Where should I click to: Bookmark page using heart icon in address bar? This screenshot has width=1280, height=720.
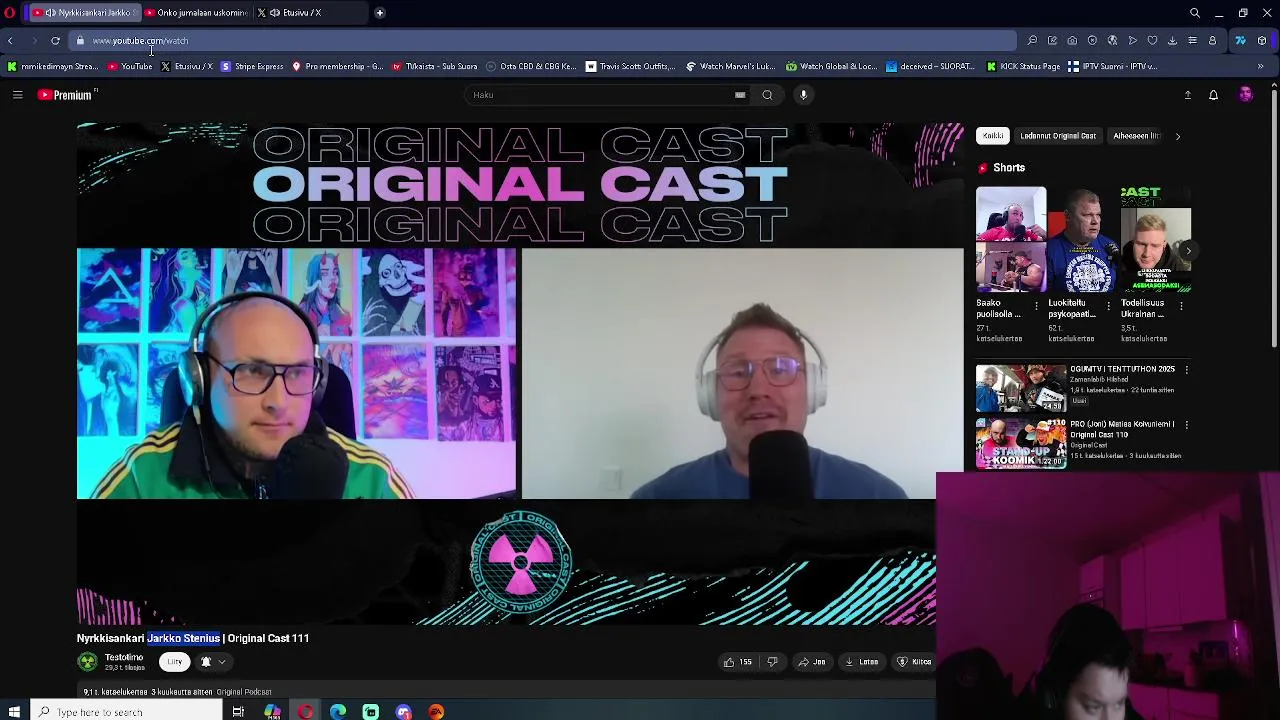click(x=1152, y=41)
